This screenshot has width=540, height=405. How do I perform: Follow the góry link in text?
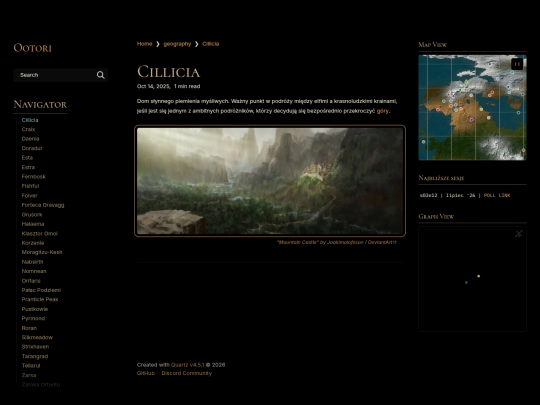tap(383, 111)
